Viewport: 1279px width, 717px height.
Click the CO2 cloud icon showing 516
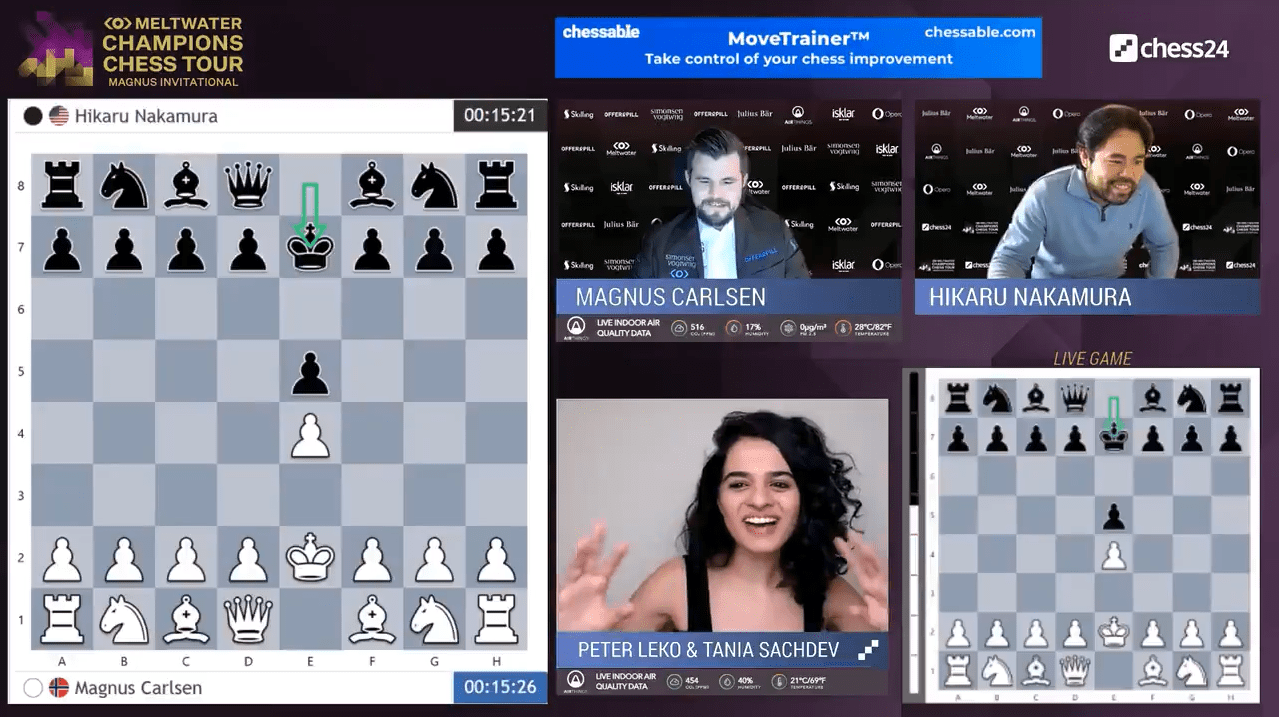[679, 327]
